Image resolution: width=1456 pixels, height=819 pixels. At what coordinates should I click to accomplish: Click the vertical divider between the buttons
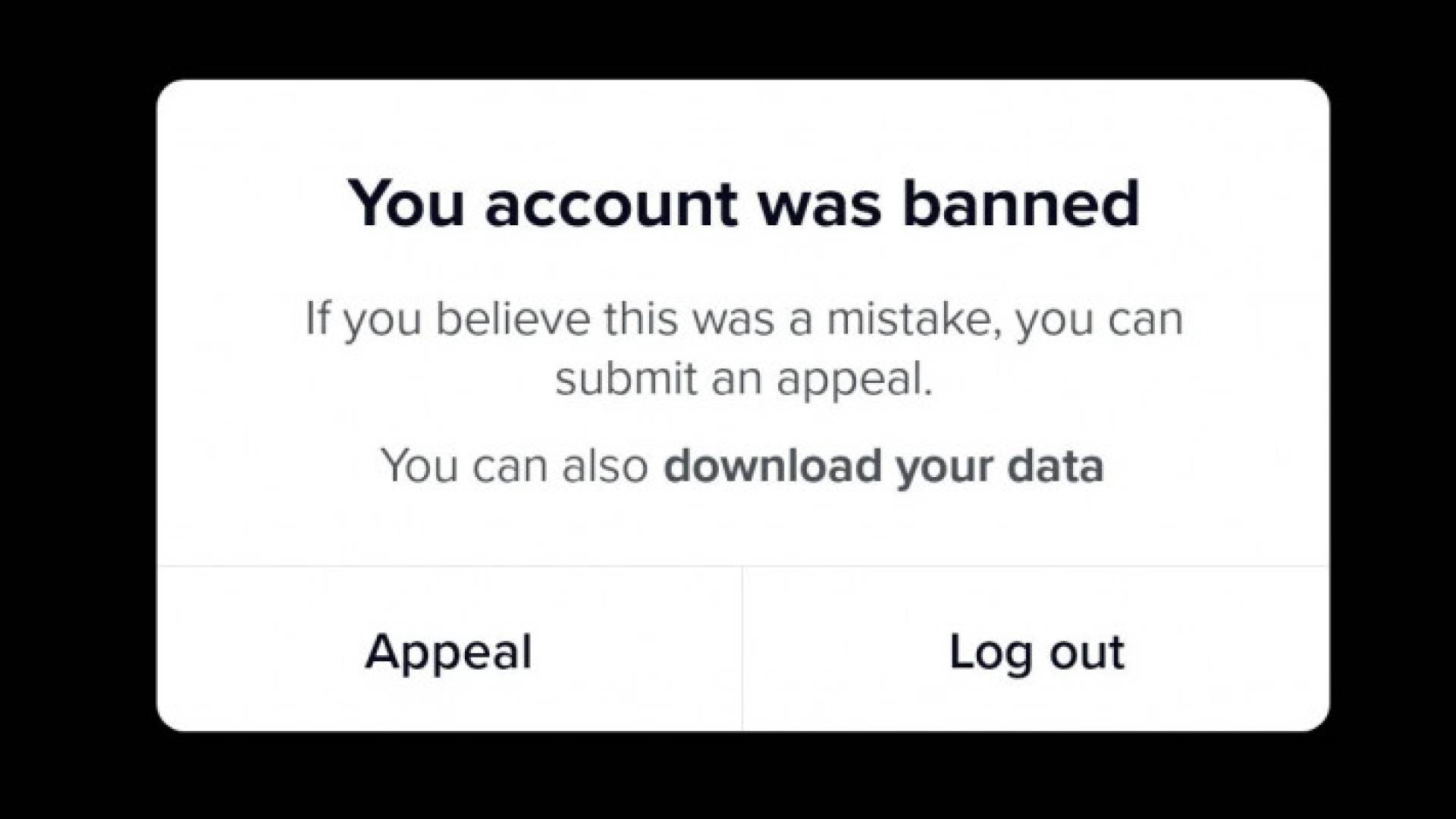click(x=742, y=648)
